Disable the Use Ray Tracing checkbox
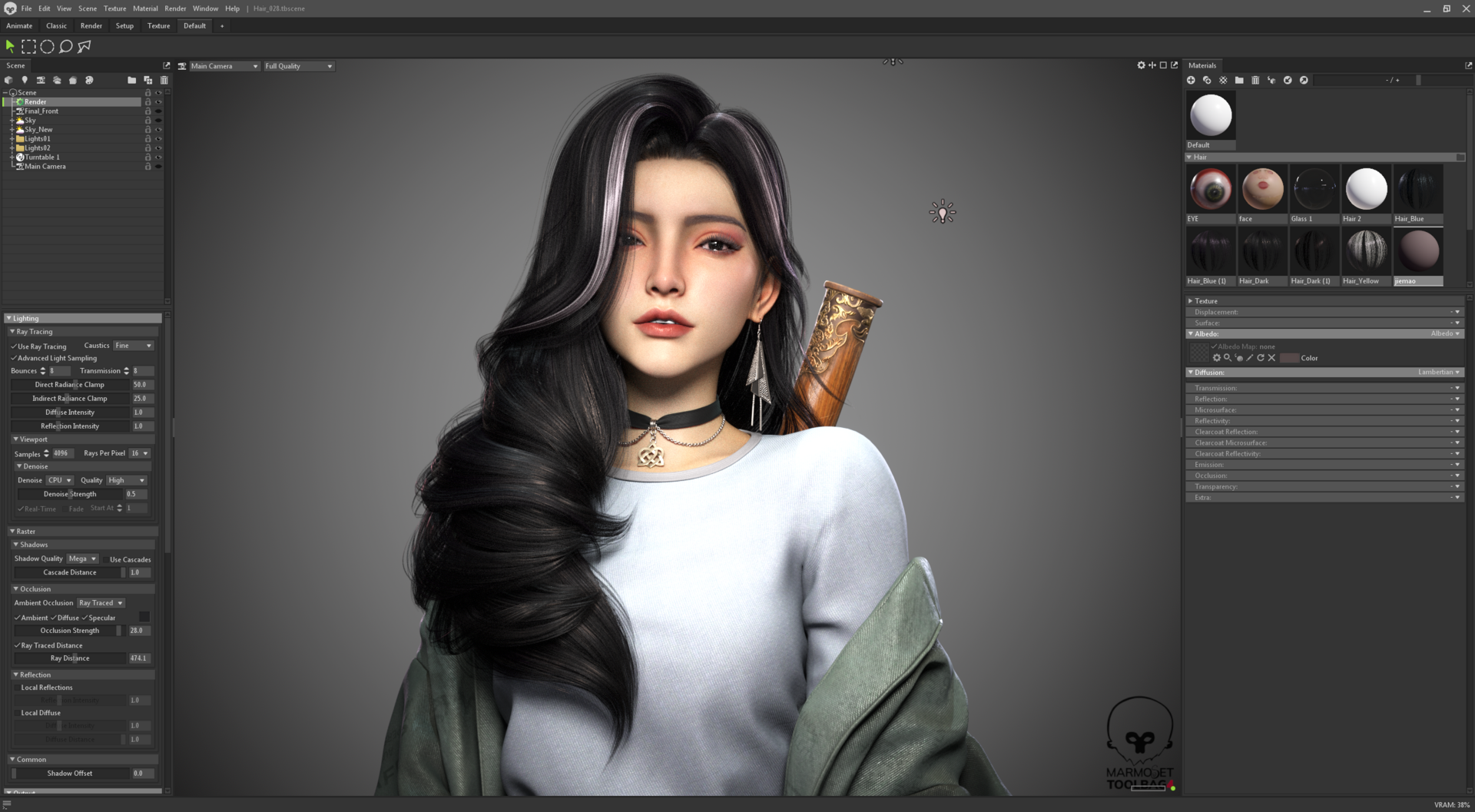Screen dimensions: 1475x812 click(12, 346)
